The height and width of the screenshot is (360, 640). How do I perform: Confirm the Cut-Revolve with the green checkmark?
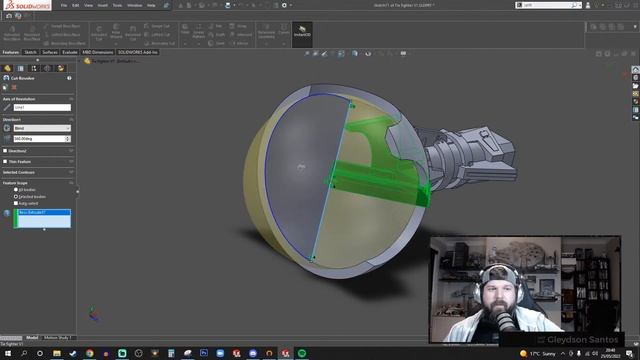[x=5, y=87]
